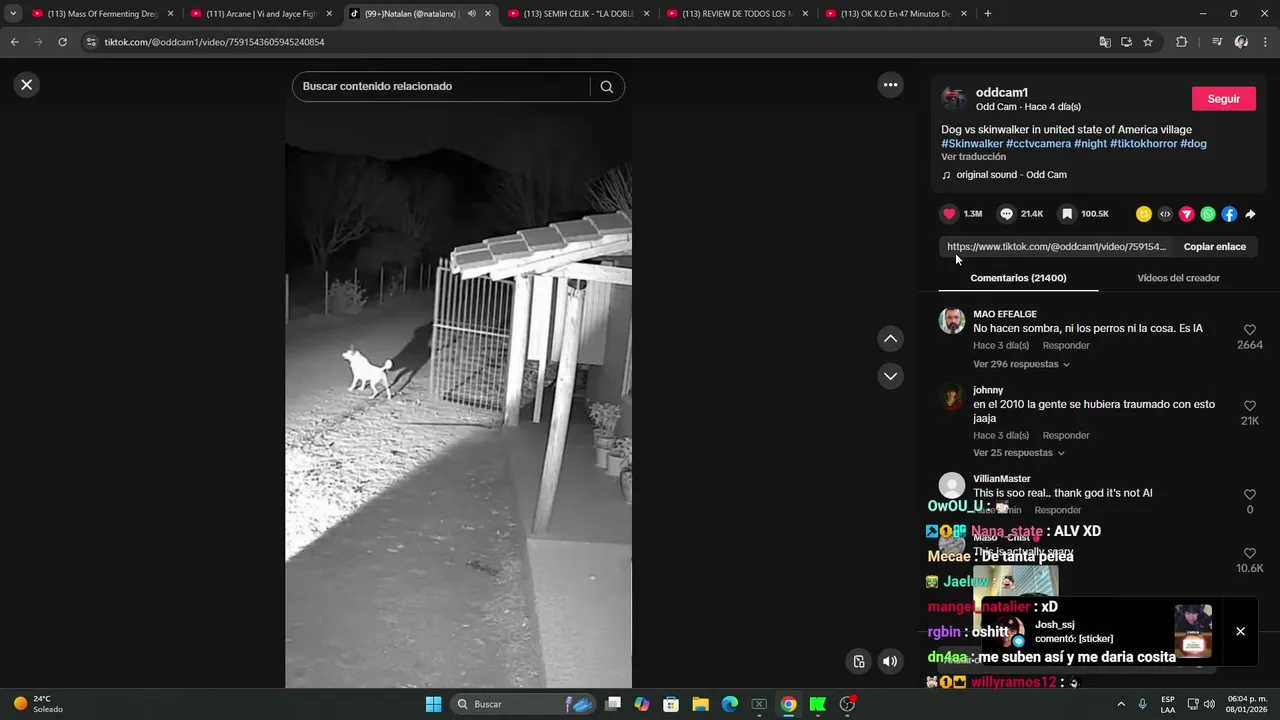Click Ver traducción under description
This screenshot has width=1280, height=720.
(x=973, y=157)
